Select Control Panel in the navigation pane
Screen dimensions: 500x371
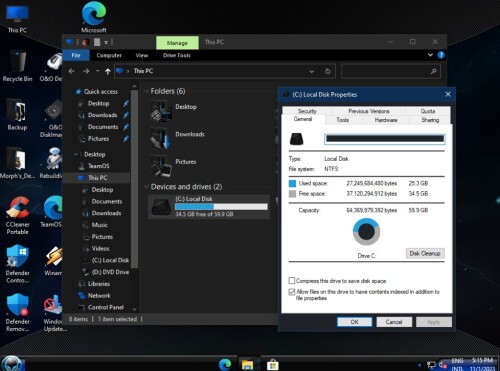[x=106, y=307]
